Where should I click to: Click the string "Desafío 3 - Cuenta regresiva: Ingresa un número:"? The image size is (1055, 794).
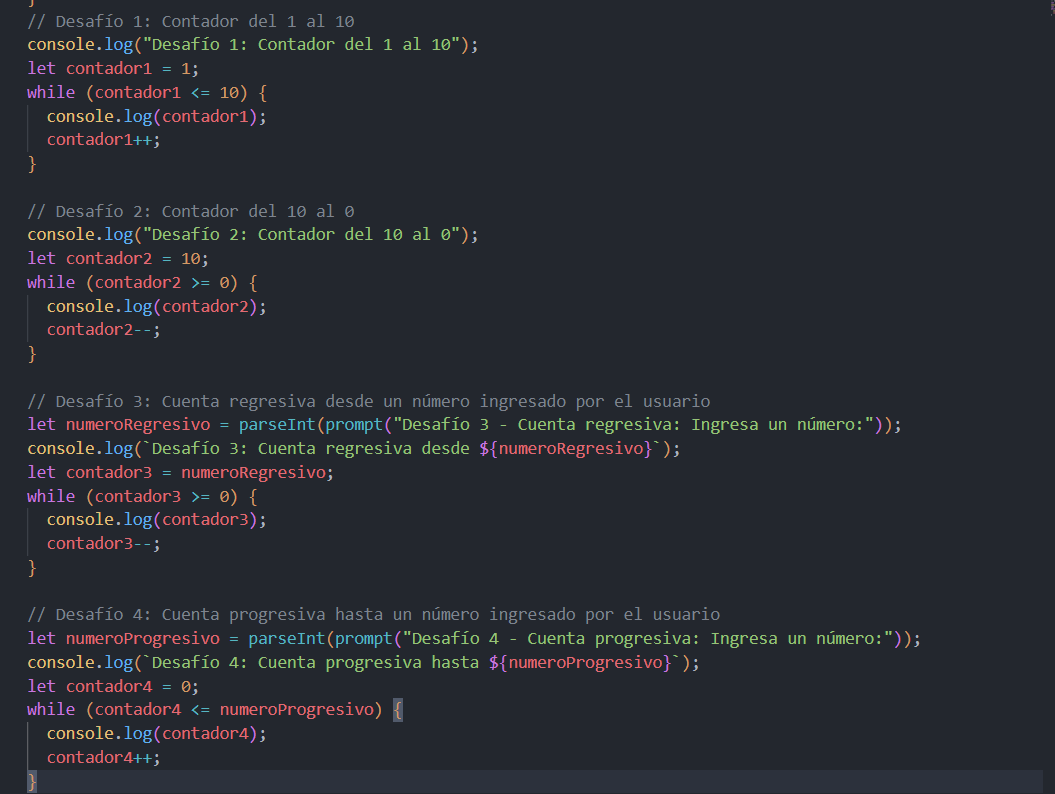633,425
